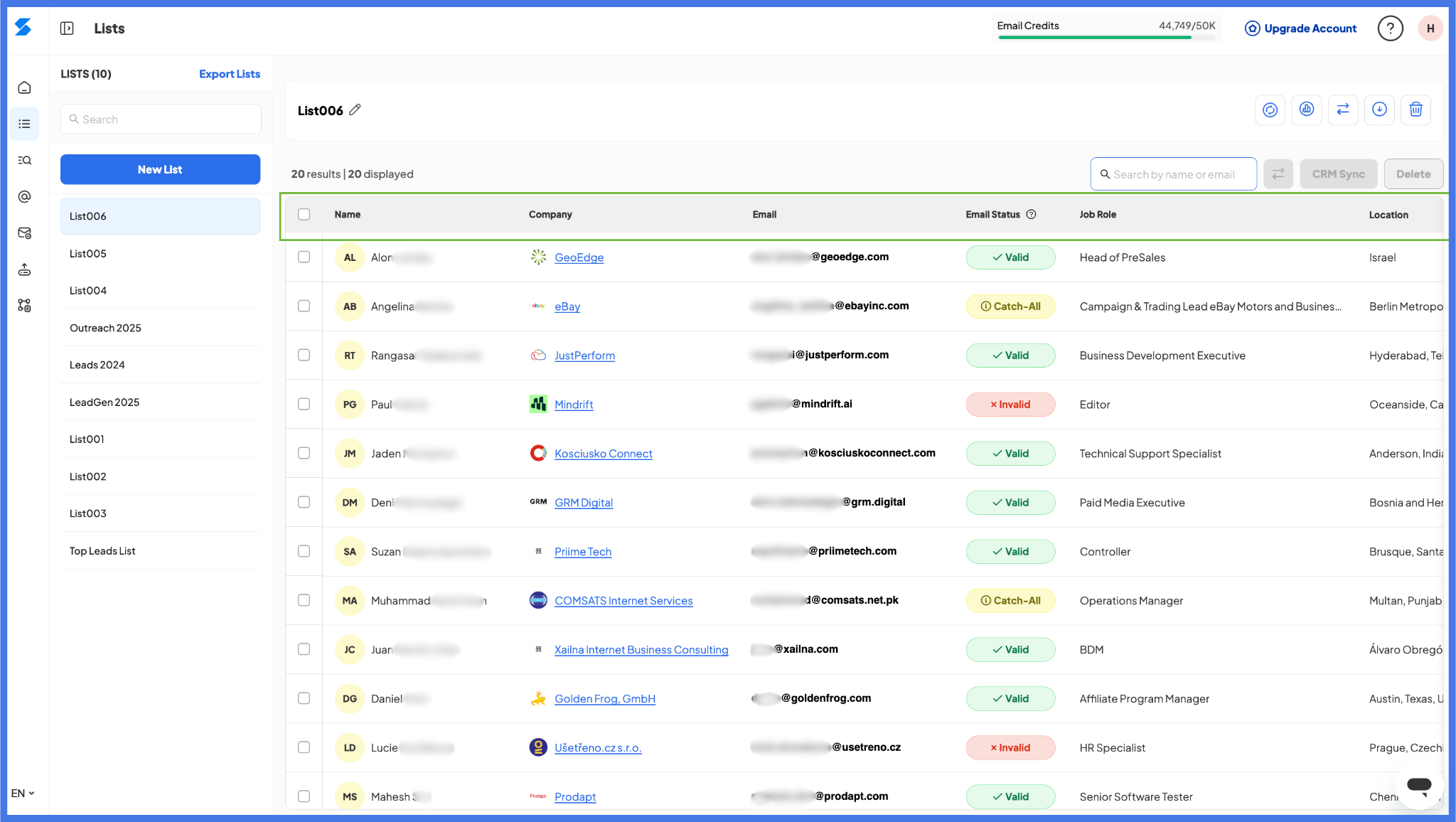The image size is (1456, 822).
Task: Check the Alon row checkbox
Action: 304,257
